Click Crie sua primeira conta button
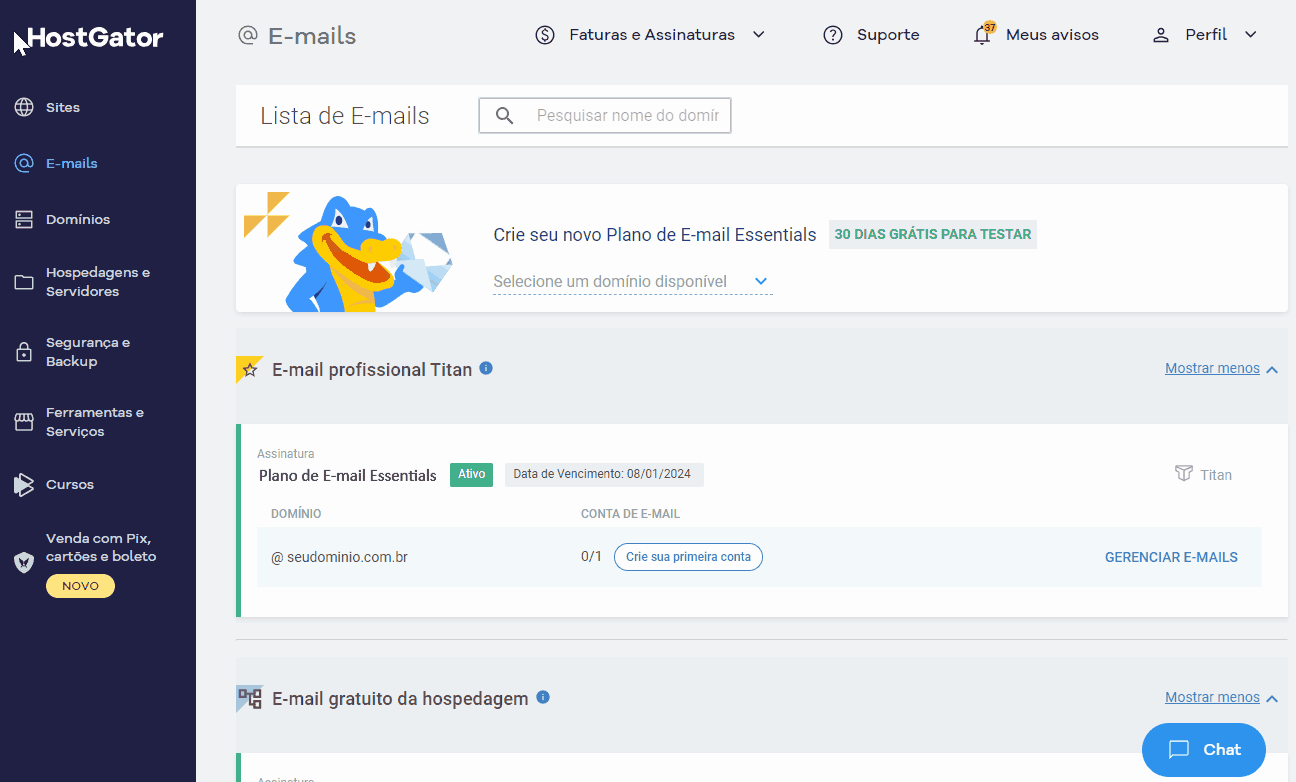Screen dimensions: 1296x782 pyautogui.click(x=688, y=557)
